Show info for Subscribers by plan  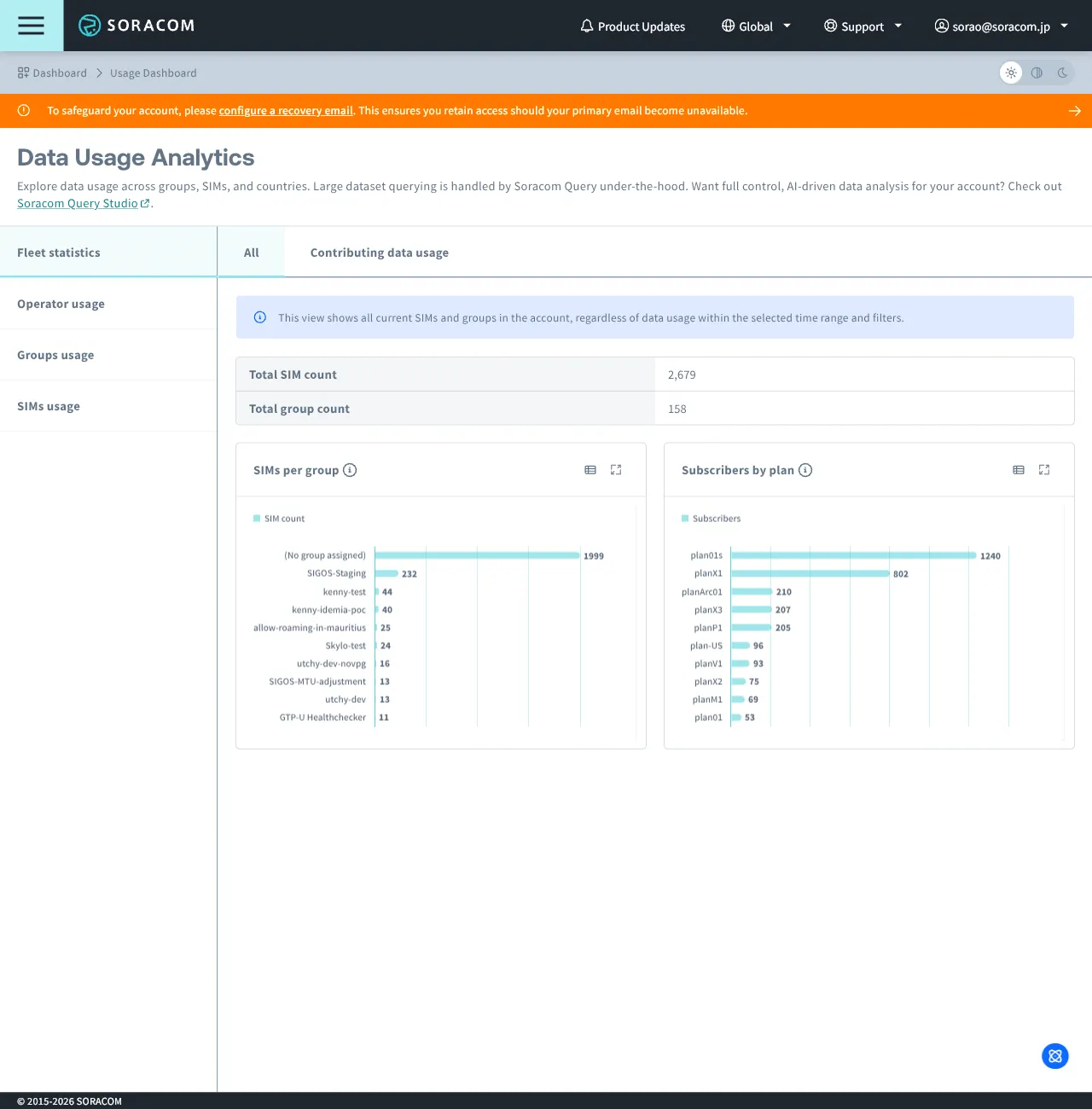(x=805, y=470)
